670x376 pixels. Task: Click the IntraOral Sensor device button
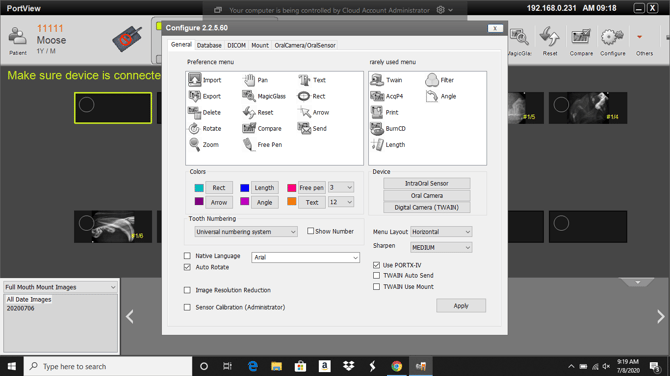click(x=426, y=183)
